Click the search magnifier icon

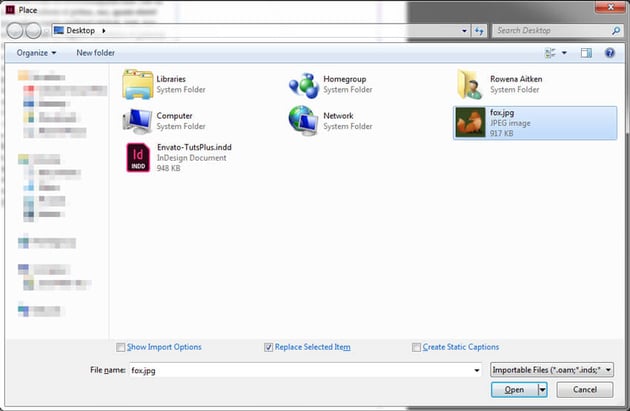click(x=616, y=31)
